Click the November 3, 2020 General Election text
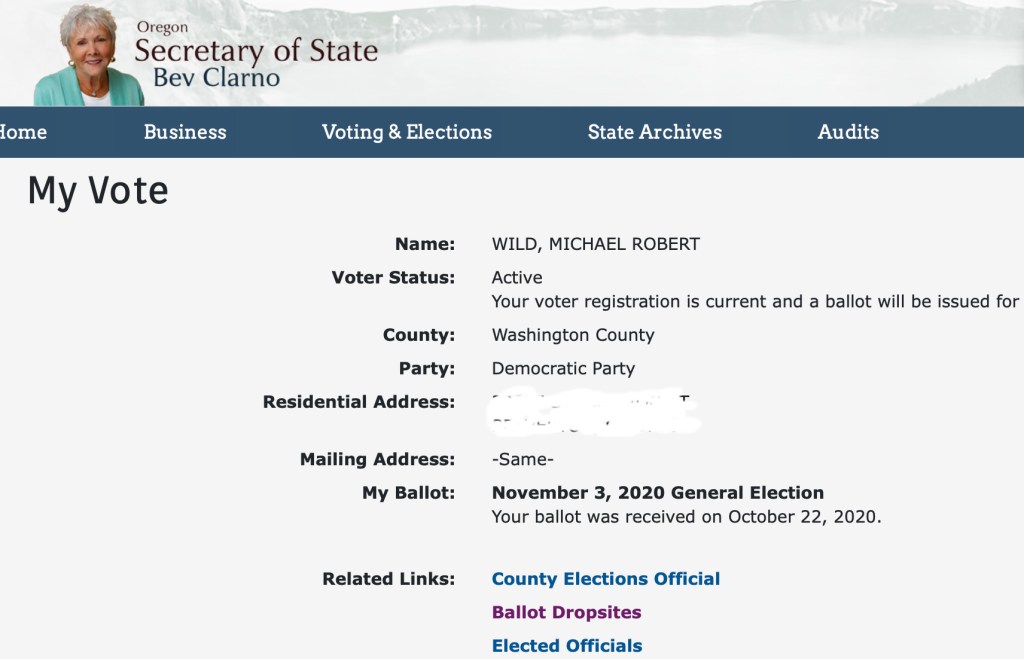Viewport: 1024px width, 659px height. pyautogui.click(x=658, y=493)
